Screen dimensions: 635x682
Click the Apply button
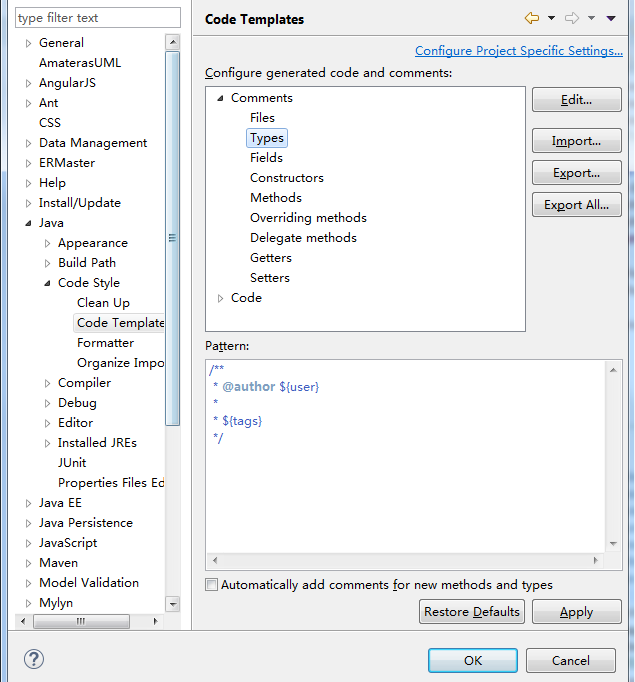(x=576, y=612)
